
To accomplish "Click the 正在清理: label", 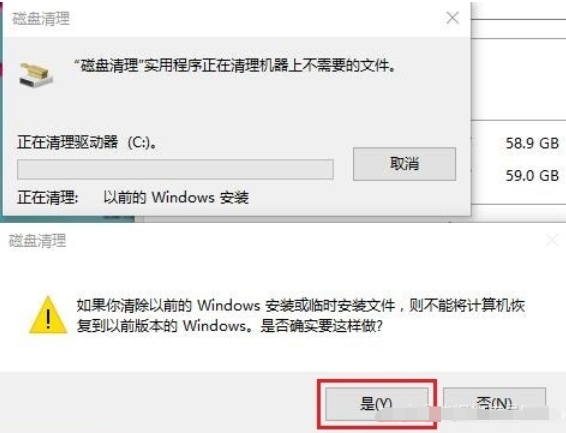I will tap(48, 198).
